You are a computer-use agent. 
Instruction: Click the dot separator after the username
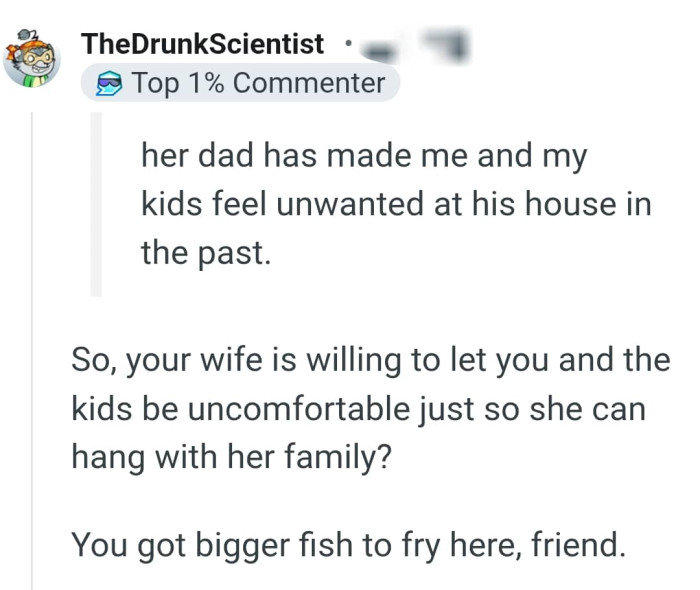point(345,44)
